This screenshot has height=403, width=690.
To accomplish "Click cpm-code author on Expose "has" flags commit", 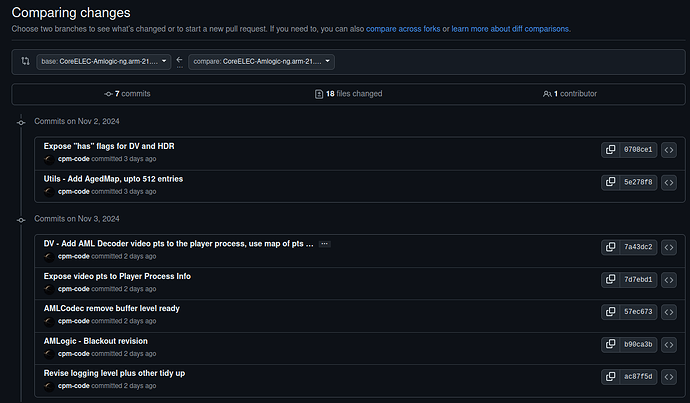I will point(74,158).
